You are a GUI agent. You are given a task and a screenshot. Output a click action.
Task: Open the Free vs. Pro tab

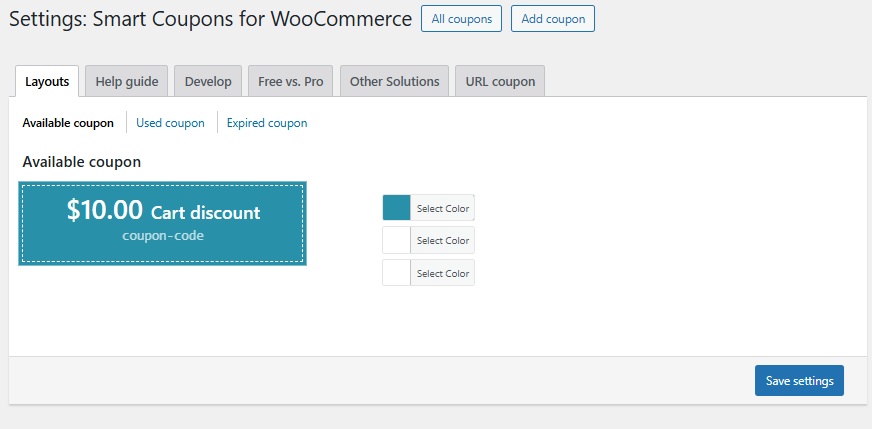tap(290, 82)
